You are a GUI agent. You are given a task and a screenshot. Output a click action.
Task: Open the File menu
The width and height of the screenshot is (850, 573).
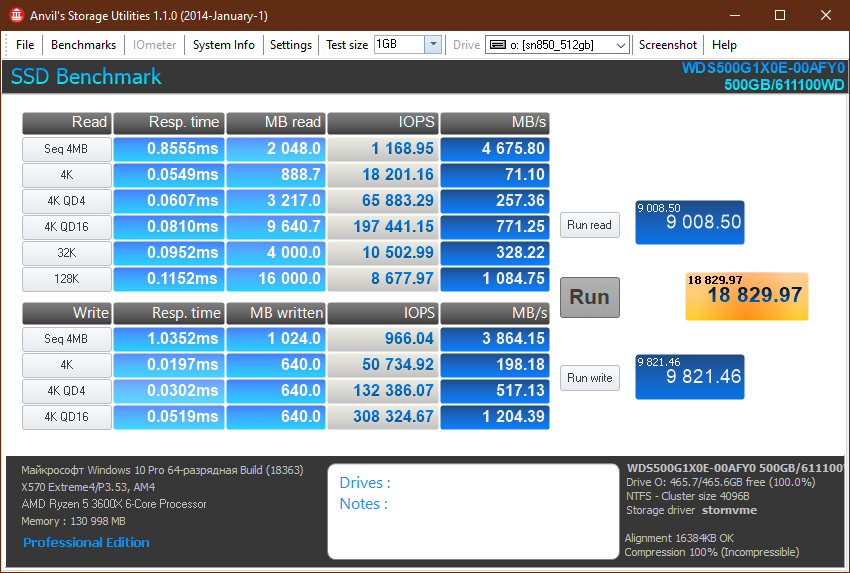[25, 45]
